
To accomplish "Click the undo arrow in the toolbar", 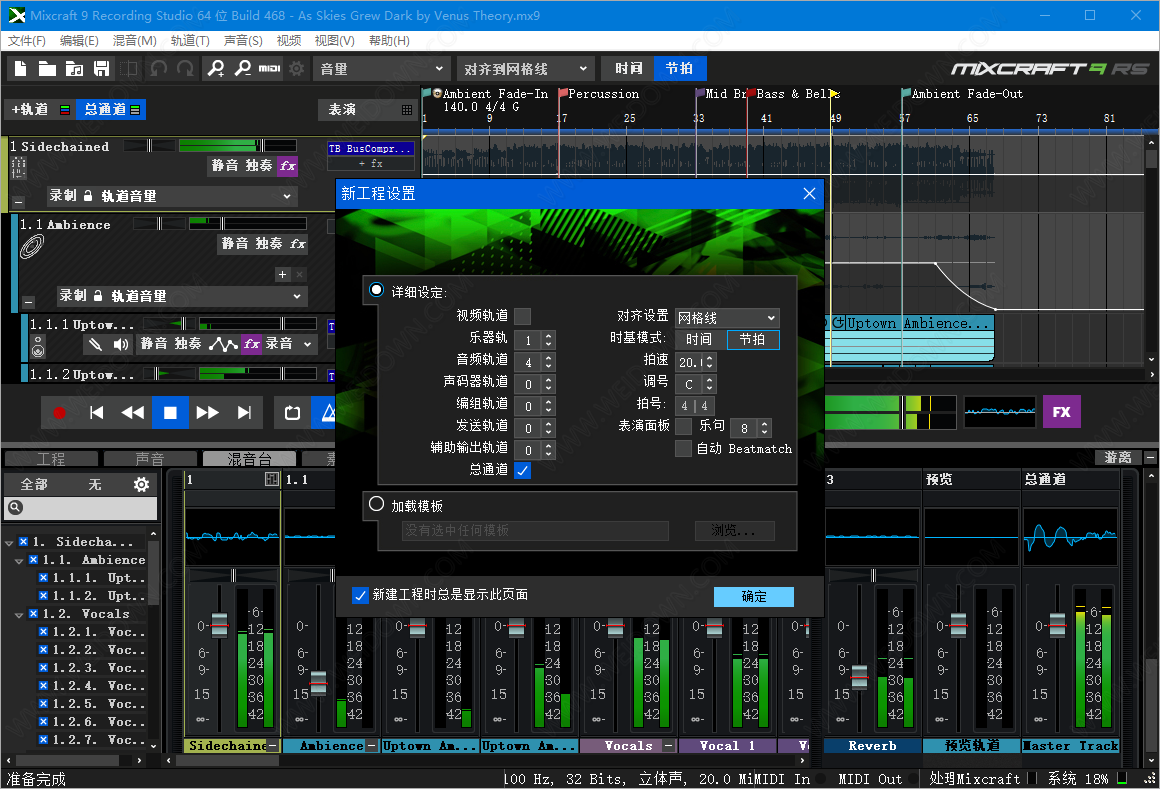I will click(158, 69).
